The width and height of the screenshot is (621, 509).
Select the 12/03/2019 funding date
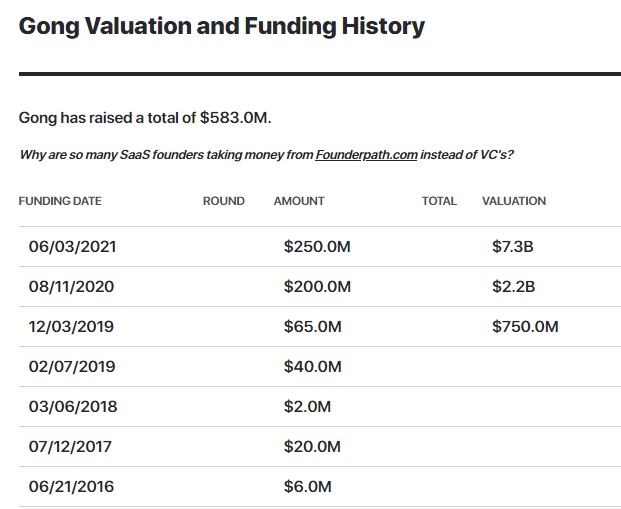72,327
